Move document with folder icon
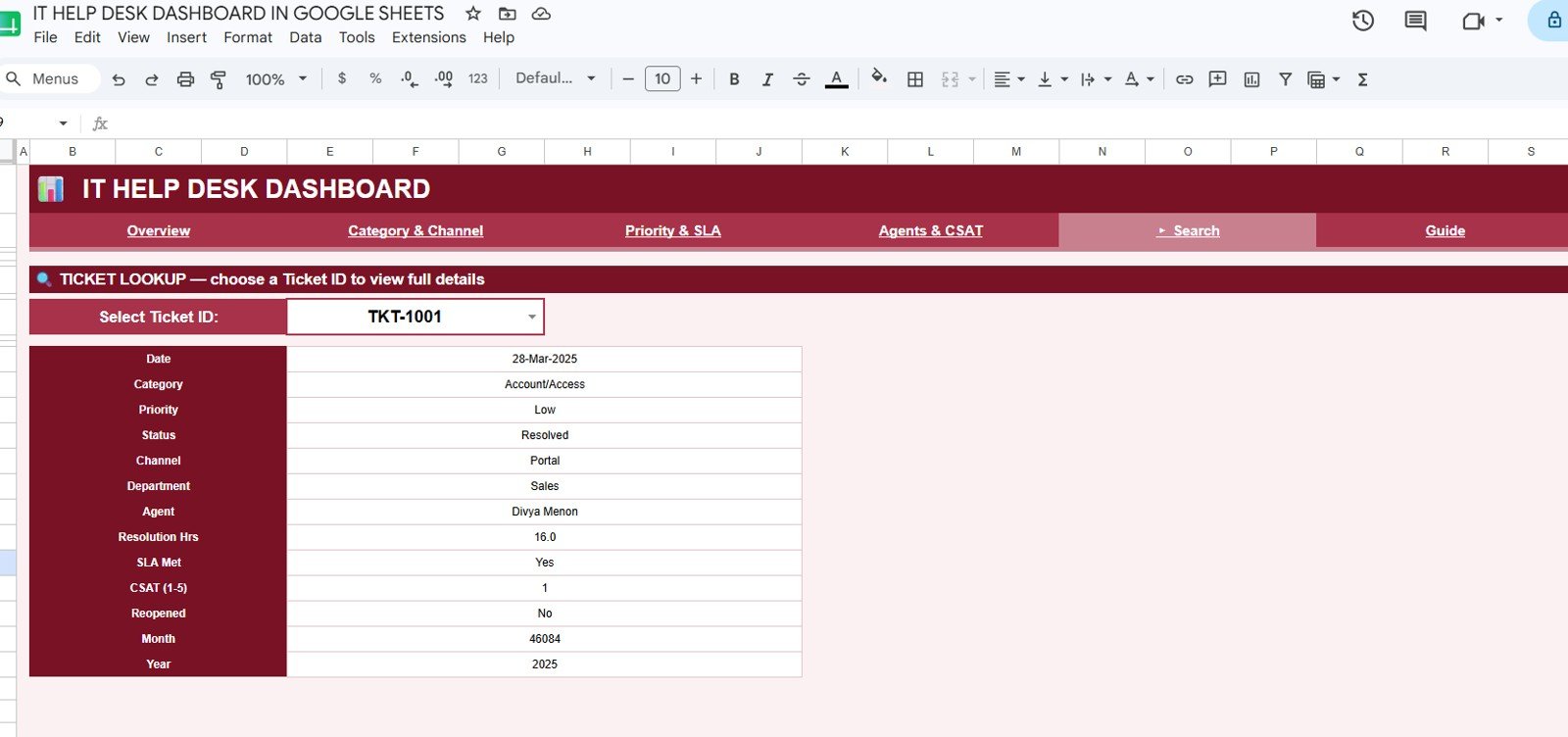Screen dimensions: 1568x737 pyautogui.click(x=507, y=14)
